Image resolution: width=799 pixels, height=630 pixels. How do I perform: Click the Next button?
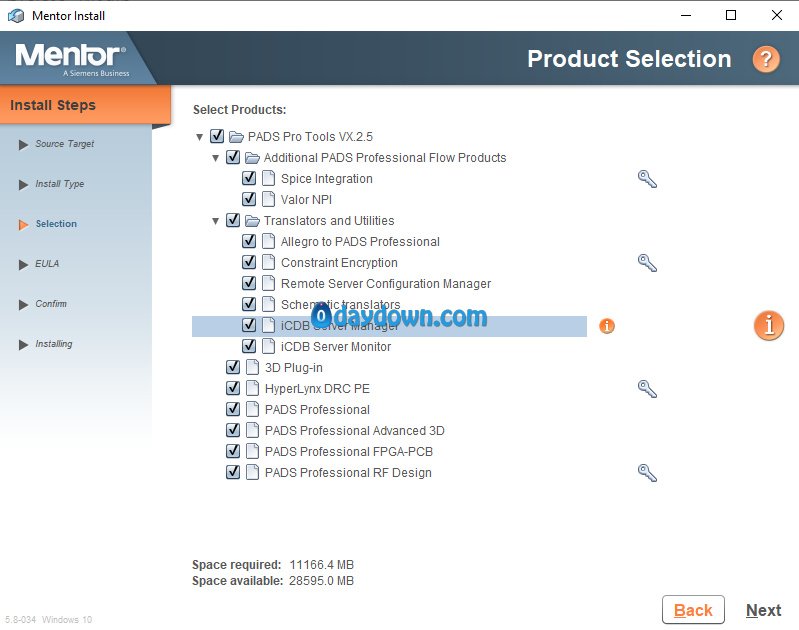(763, 610)
